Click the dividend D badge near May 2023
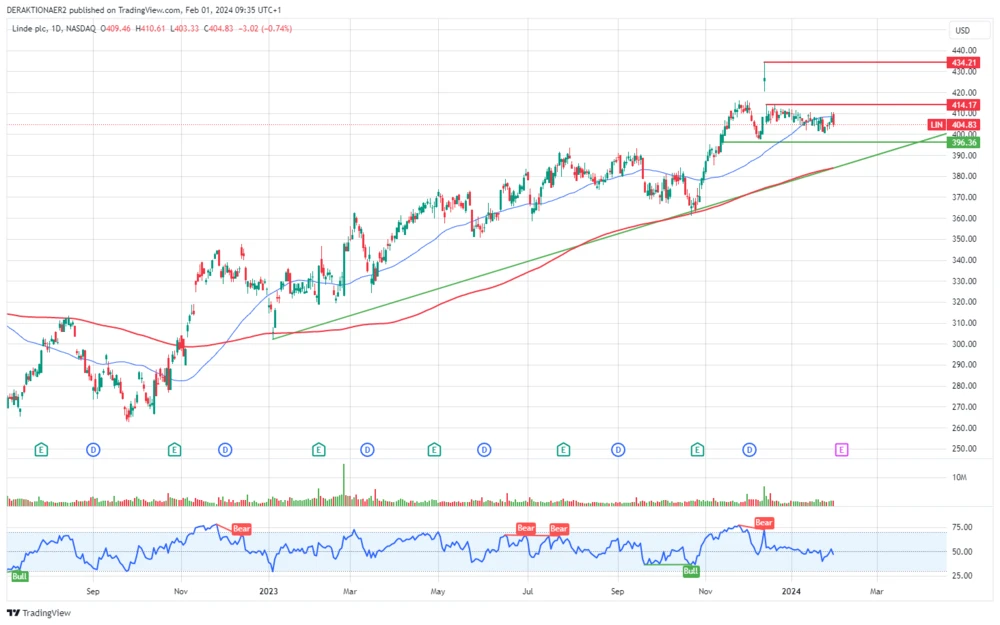This screenshot has width=1000, height=625. click(484, 450)
